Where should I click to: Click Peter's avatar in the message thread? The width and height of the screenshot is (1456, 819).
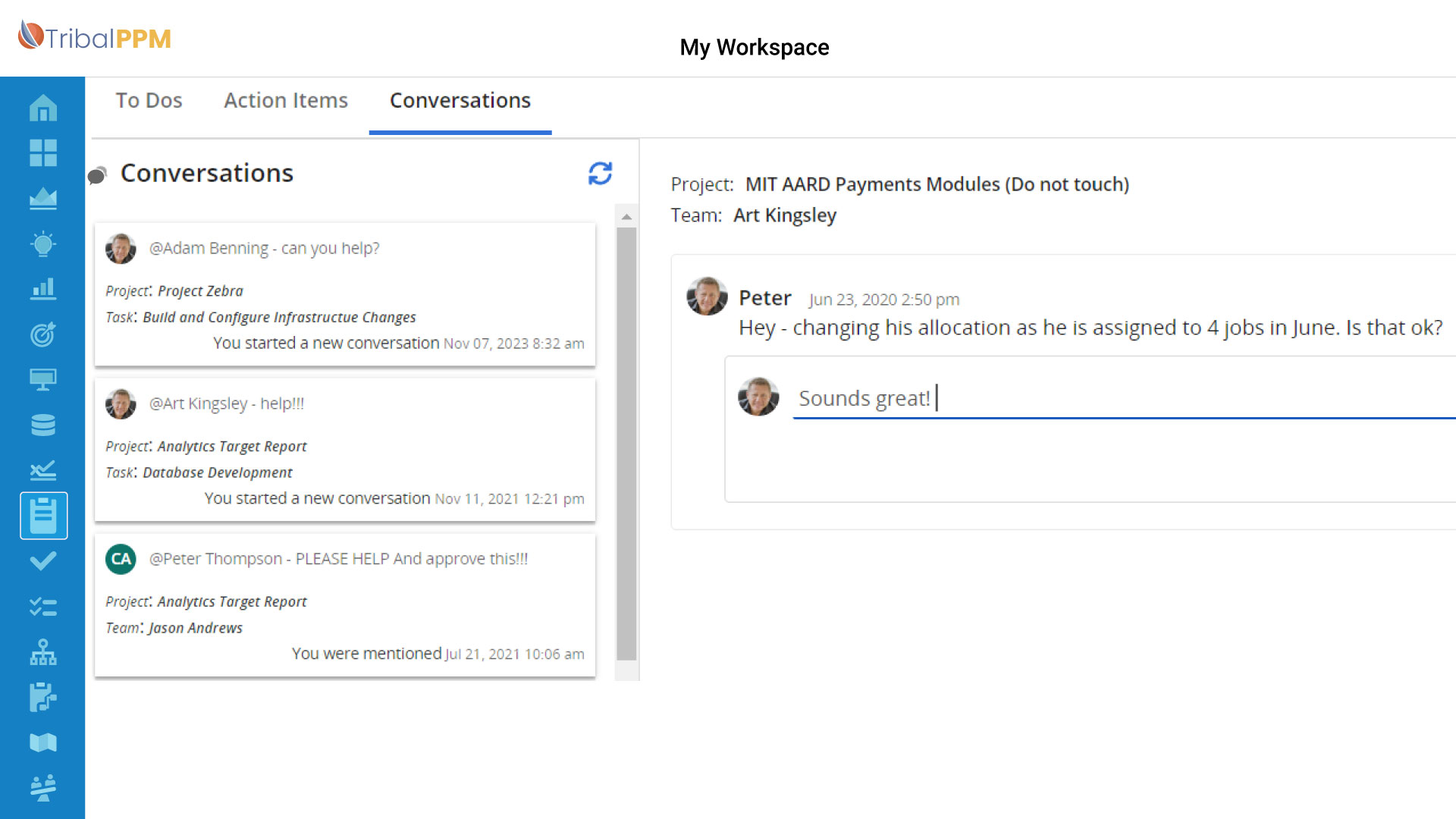[707, 297]
